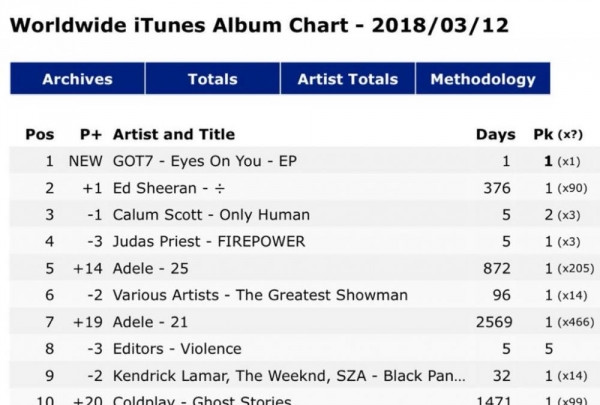View the Methodology tab
The image size is (600, 405).
point(482,79)
